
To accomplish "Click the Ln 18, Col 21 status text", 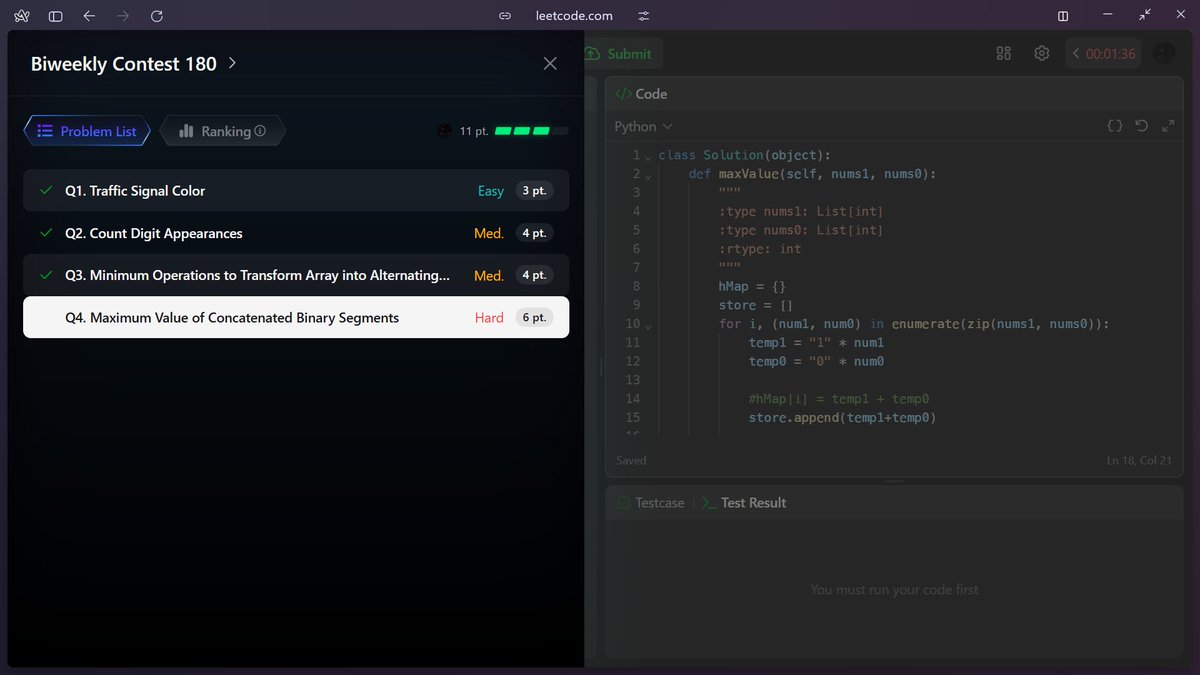I will pos(1141,461).
